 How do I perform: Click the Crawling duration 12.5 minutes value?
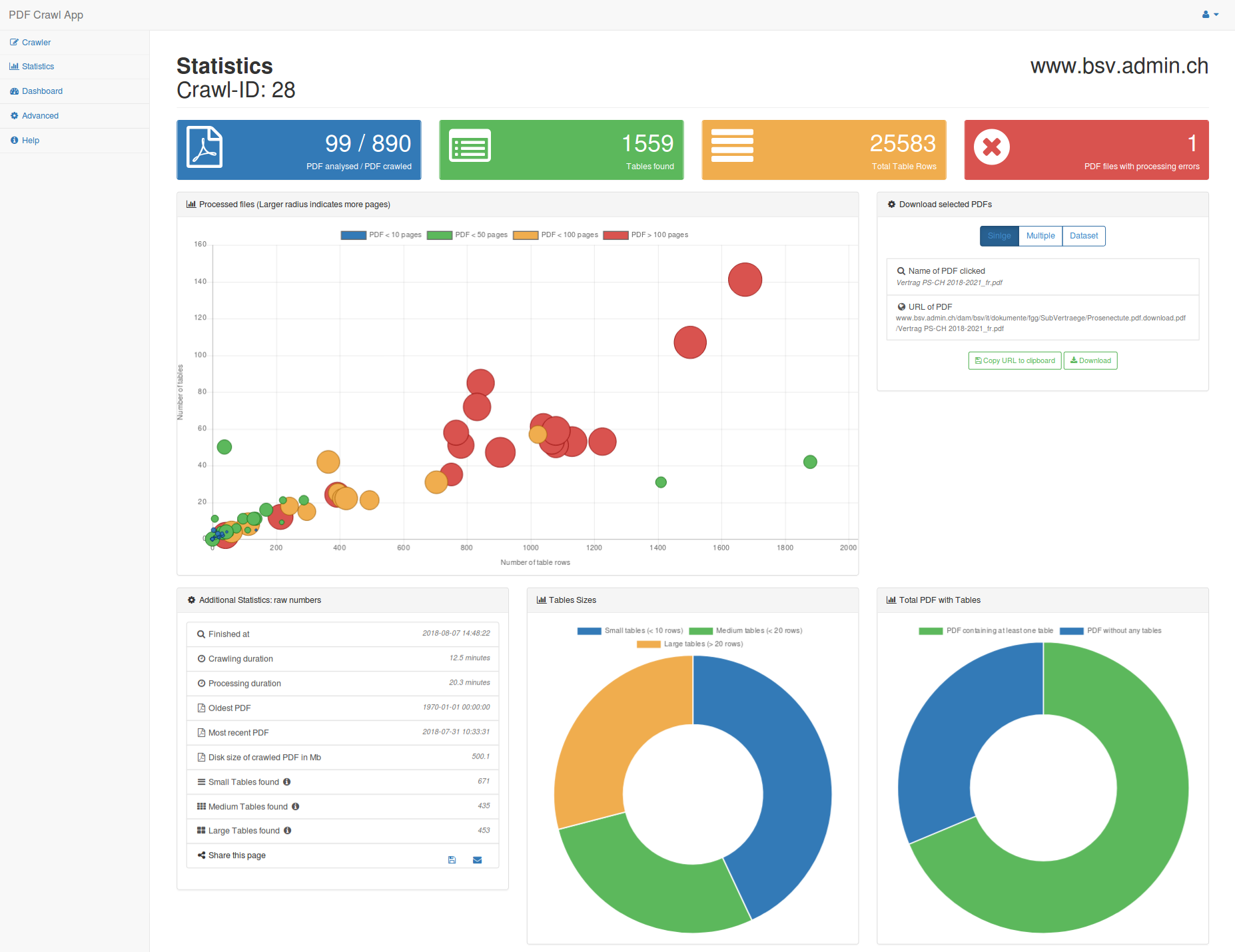(x=470, y=658)
